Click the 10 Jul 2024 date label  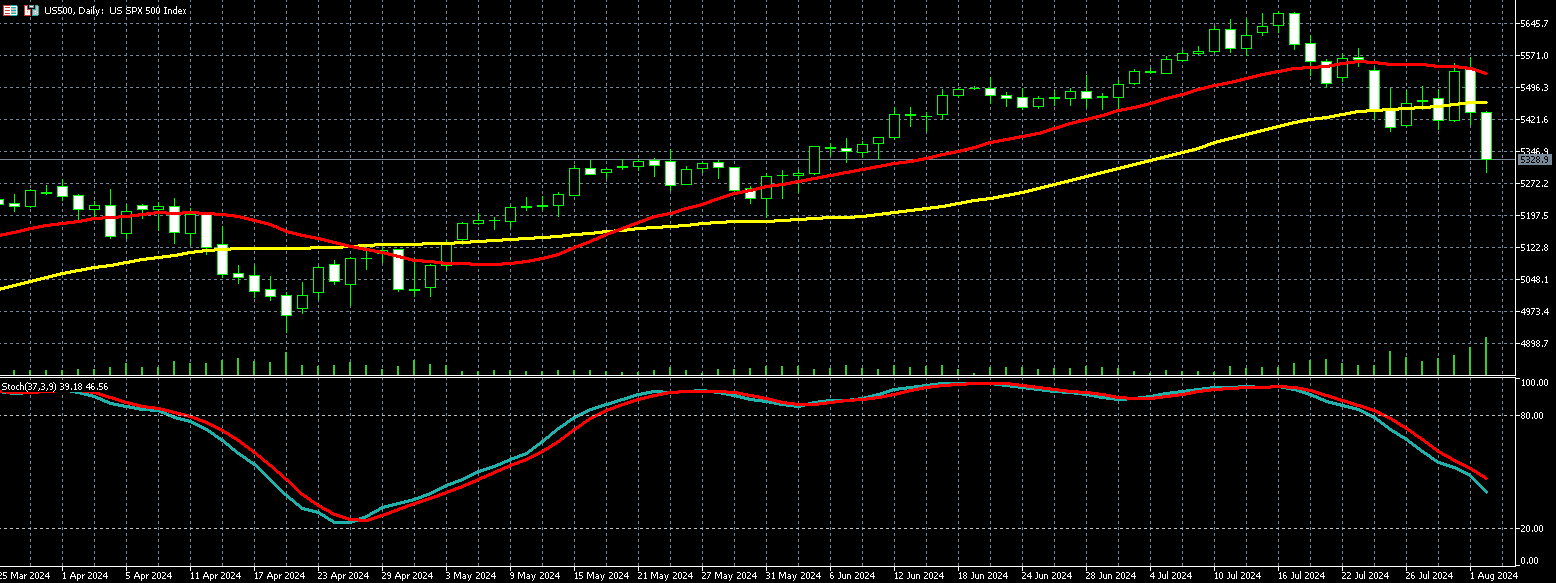pos(1237,575)
